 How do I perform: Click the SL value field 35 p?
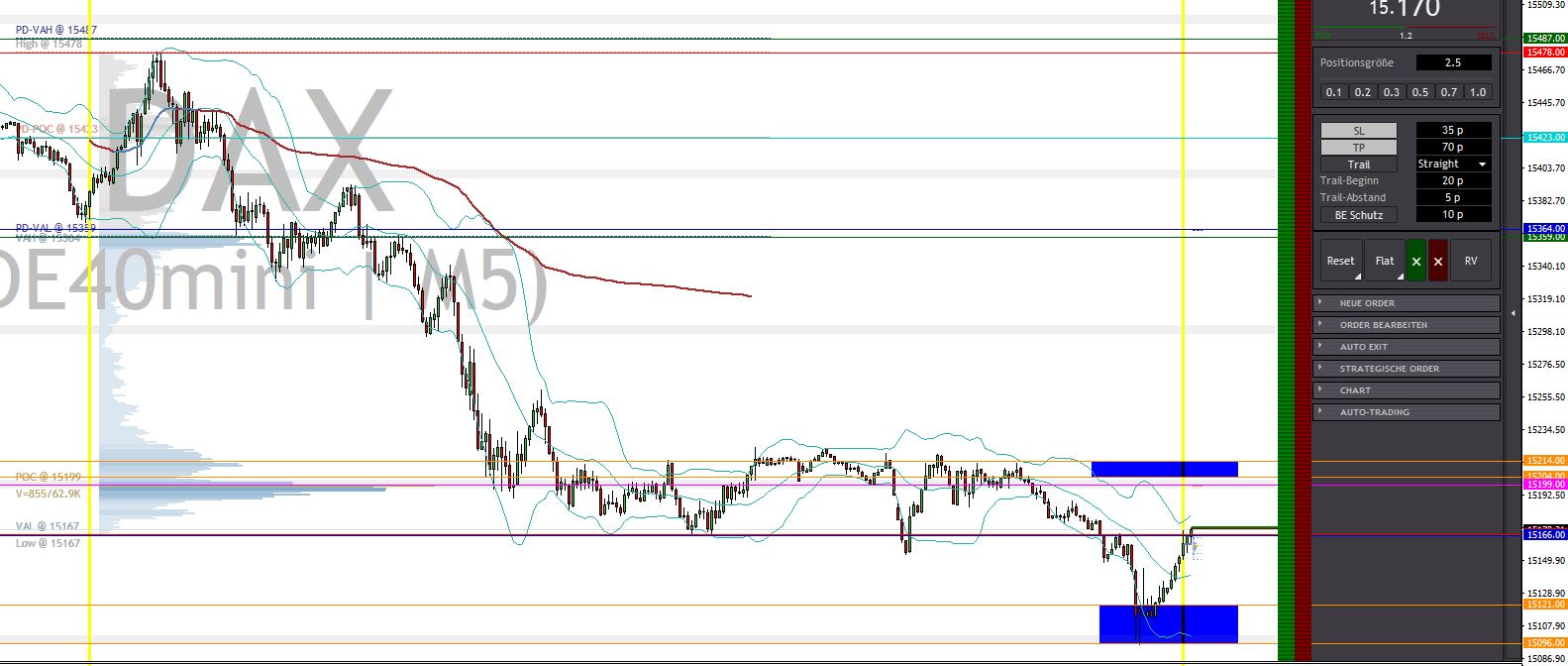pyautogui.click(x=1453, y=131)
